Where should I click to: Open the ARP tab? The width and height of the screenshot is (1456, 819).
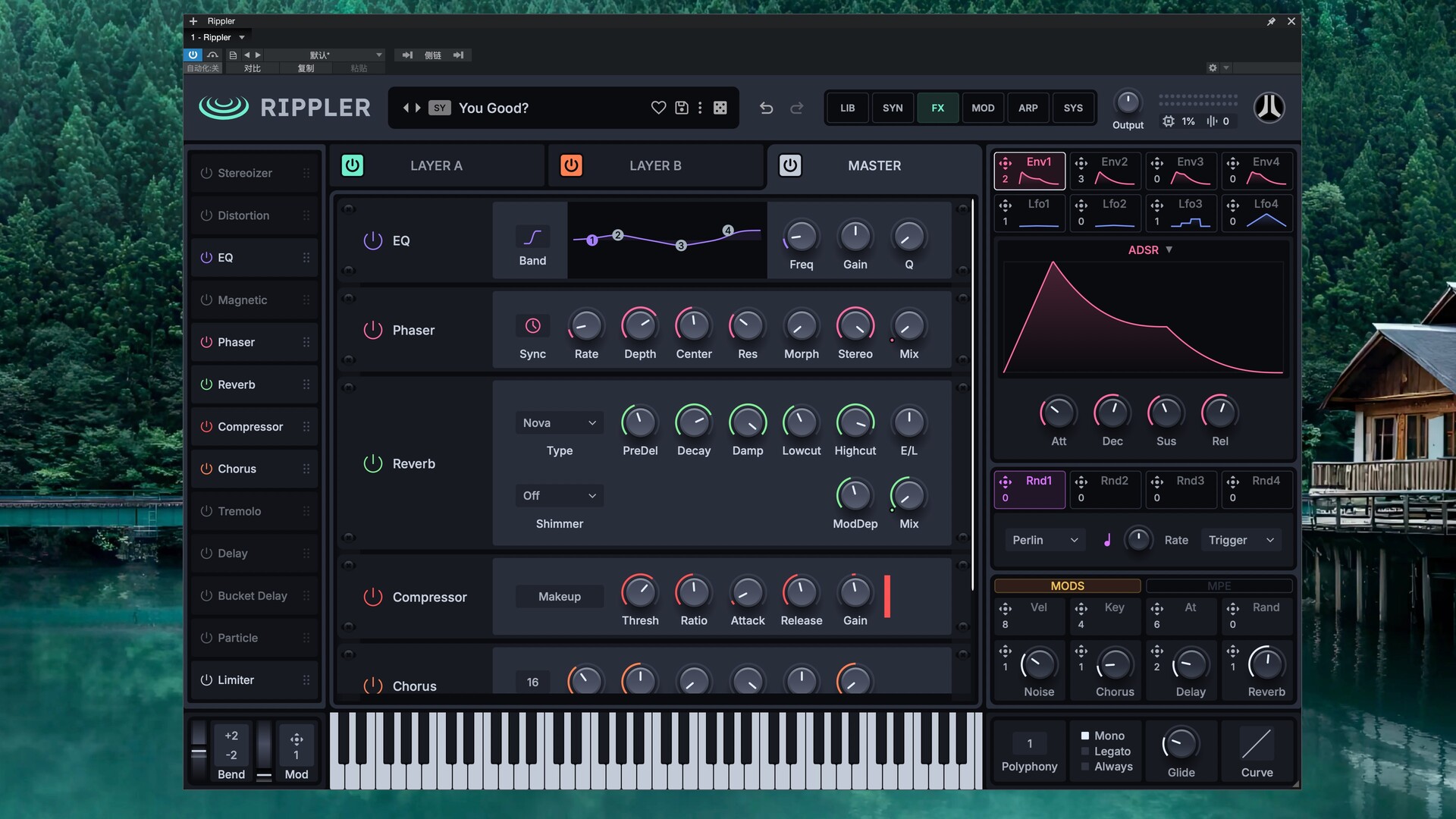[x=1028, y=108]
